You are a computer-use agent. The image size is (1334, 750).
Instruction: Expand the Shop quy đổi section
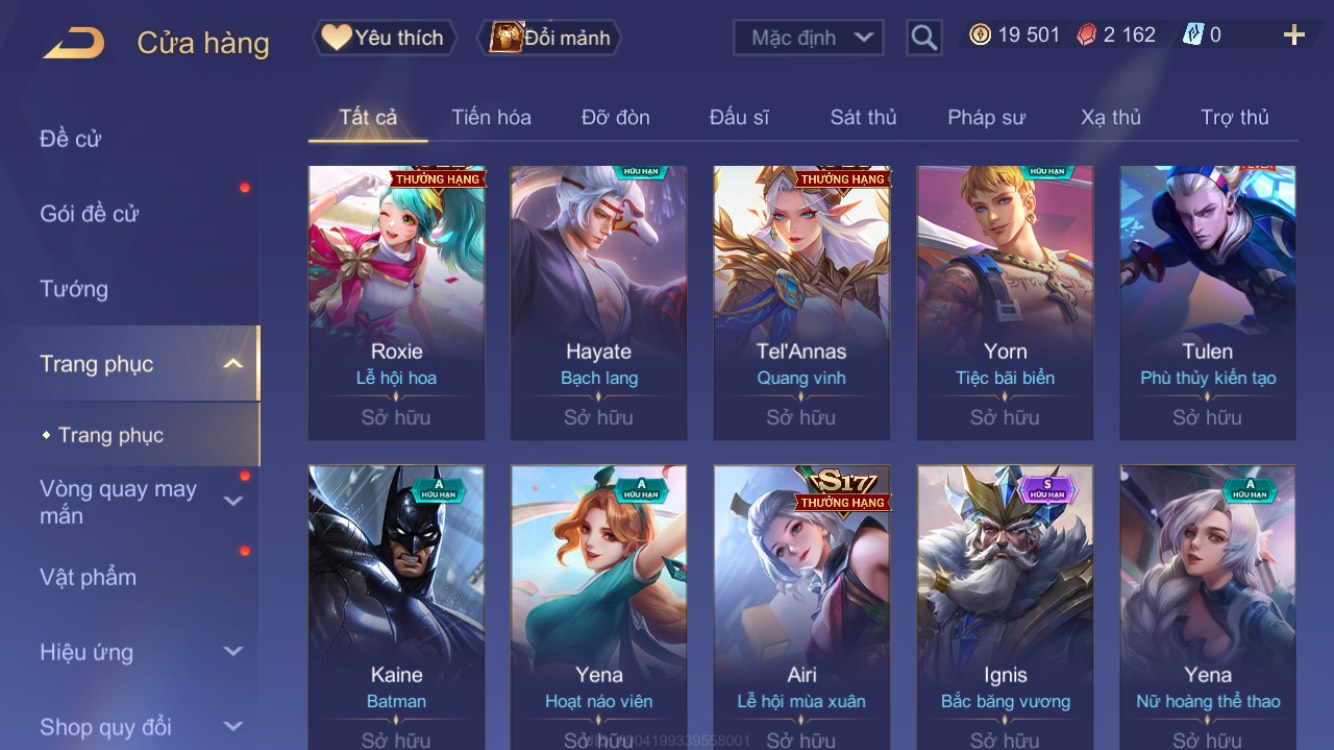coord(233,726)
